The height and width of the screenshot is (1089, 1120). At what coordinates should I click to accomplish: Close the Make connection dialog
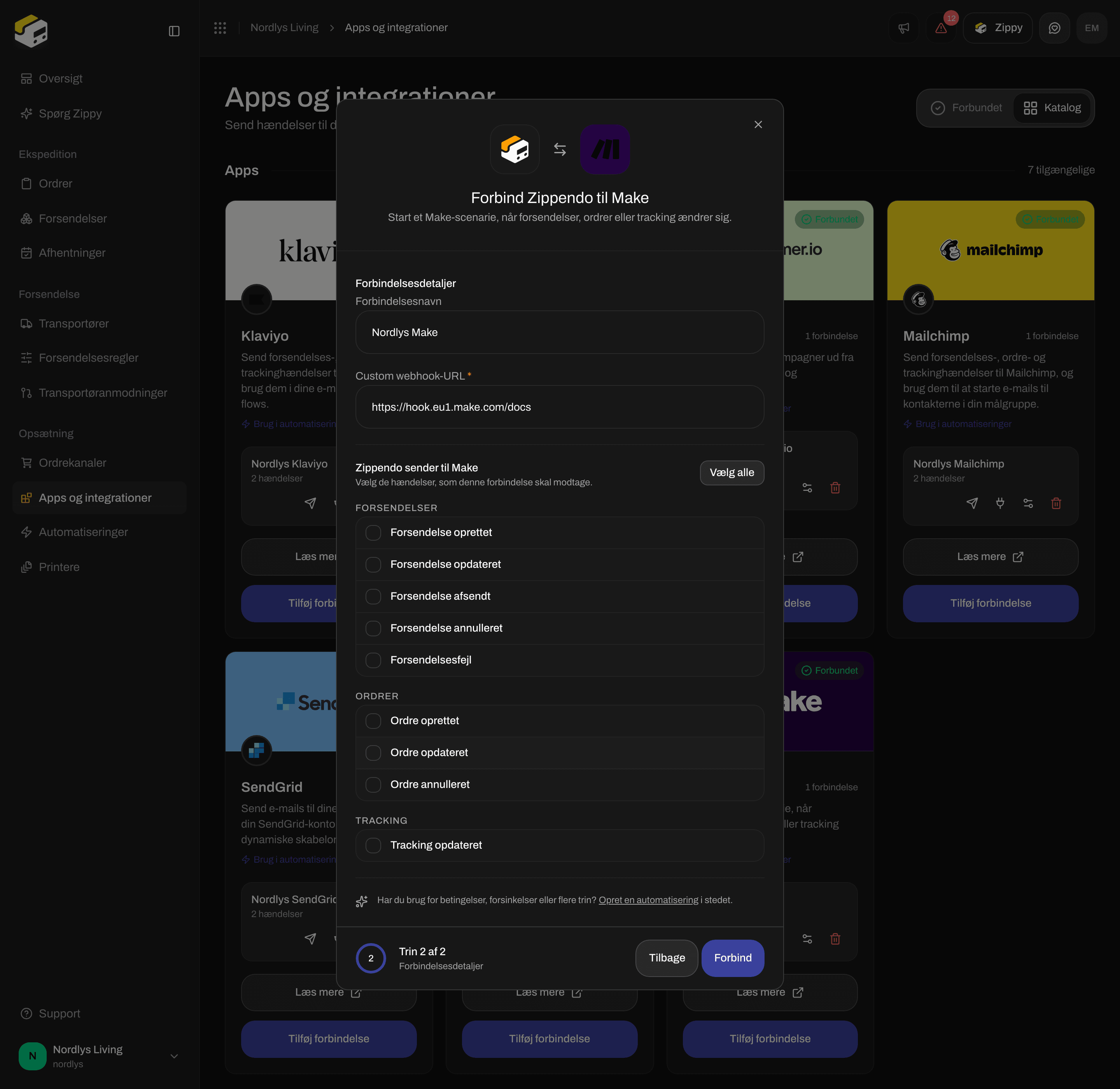pos(758,124)
